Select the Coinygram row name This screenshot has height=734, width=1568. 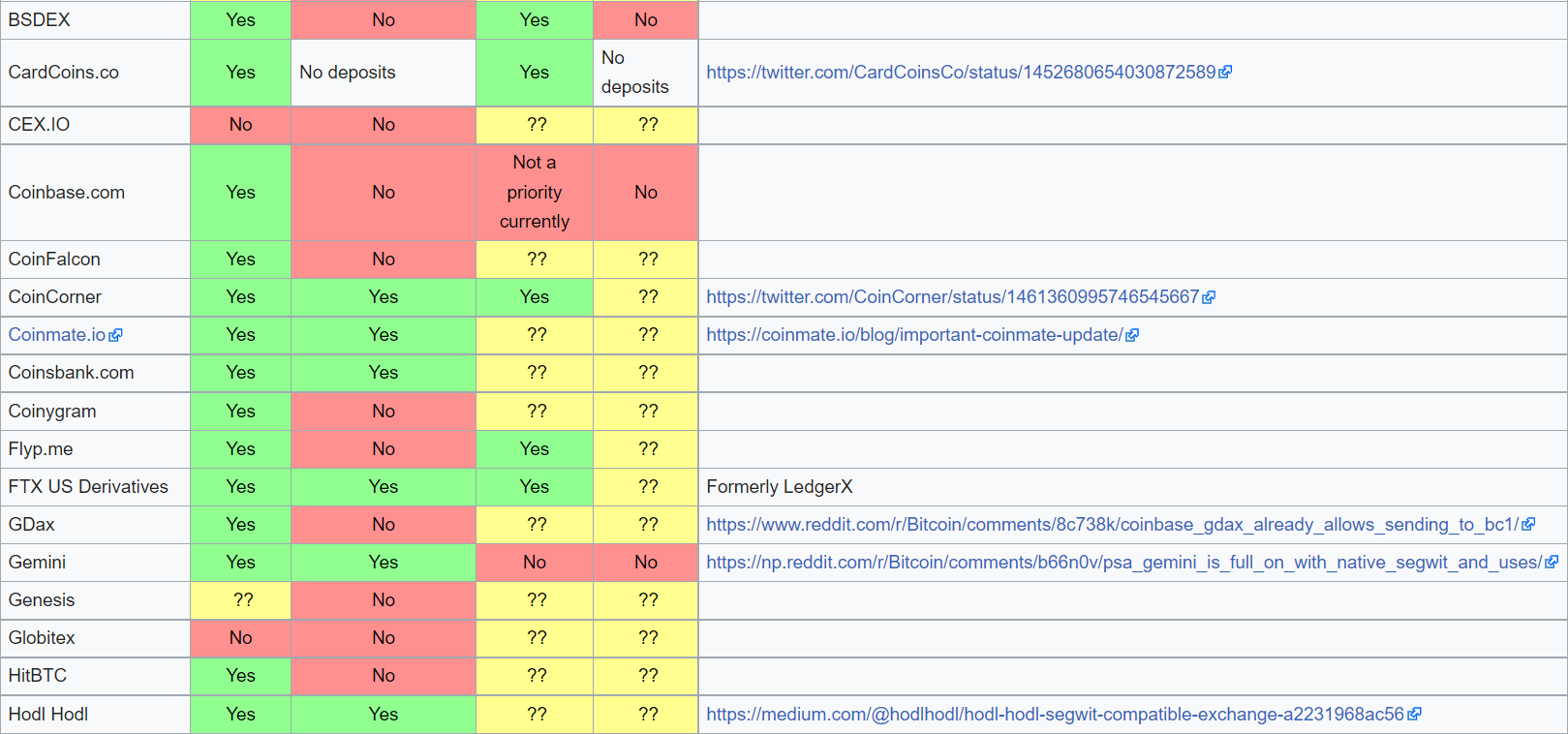52,412
